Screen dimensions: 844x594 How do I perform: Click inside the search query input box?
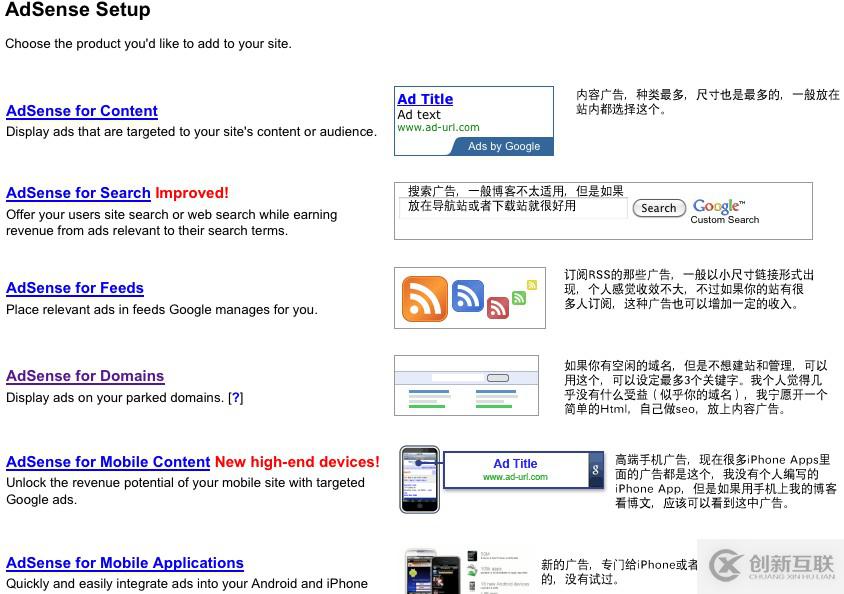tap(512, 208)
